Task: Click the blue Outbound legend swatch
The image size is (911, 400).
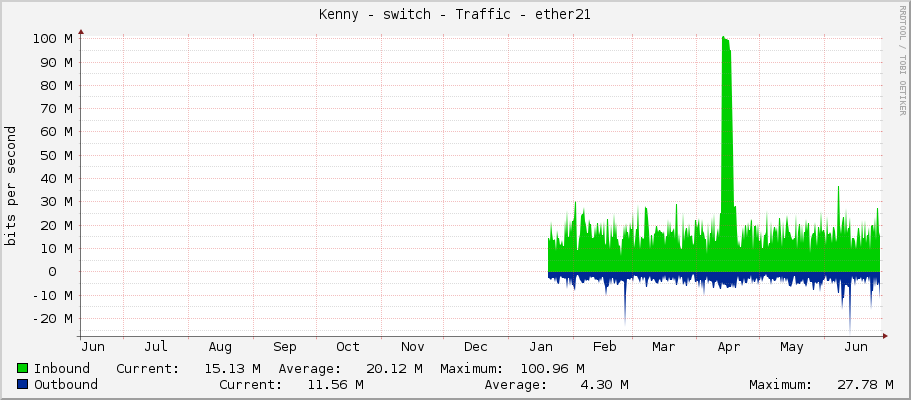Action: (x=23, y=384)
